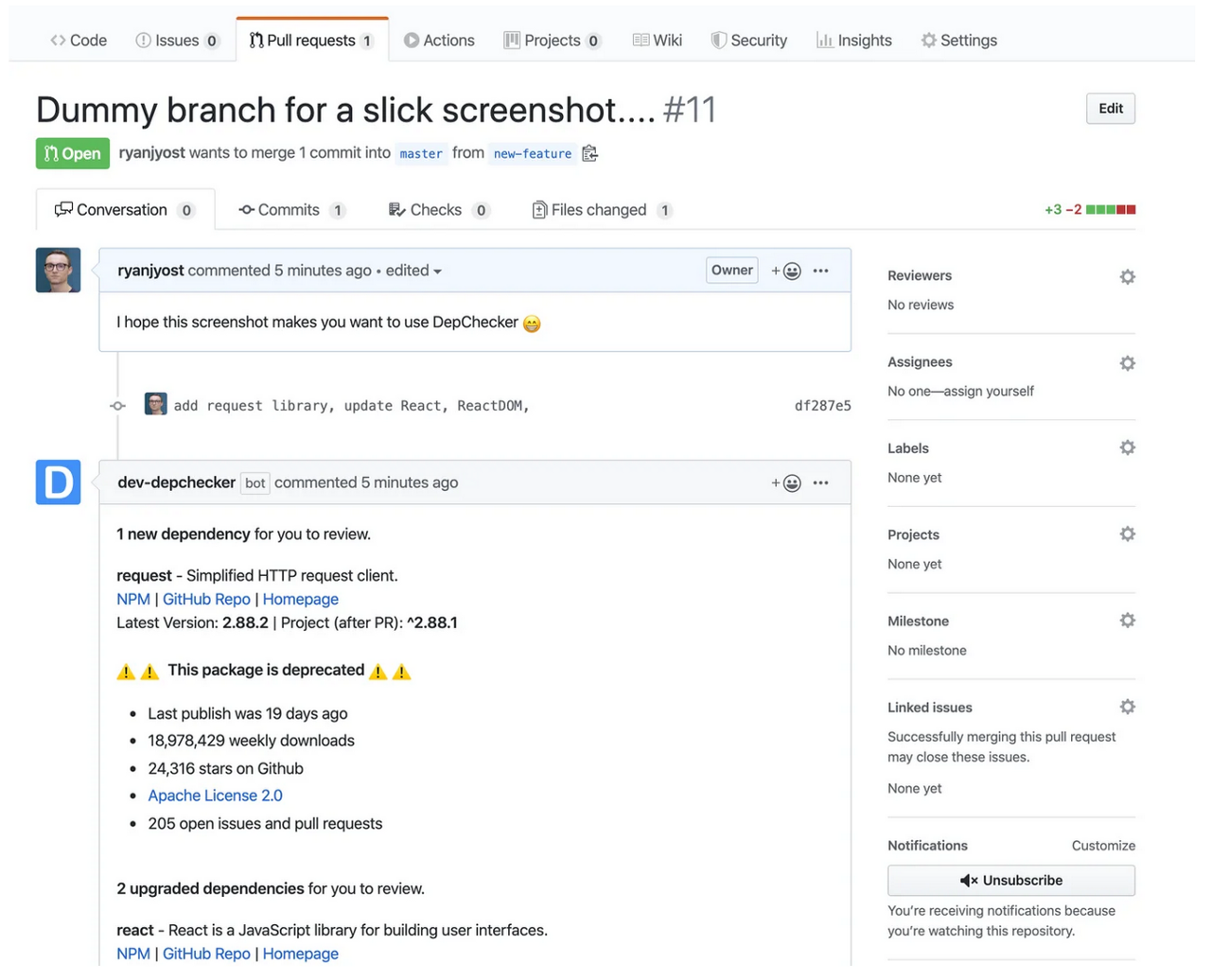This screenshot has width=1211, height=980.
Task: Open the Actions repository tab
Action: pyautogui.click(x=439, y=41)
